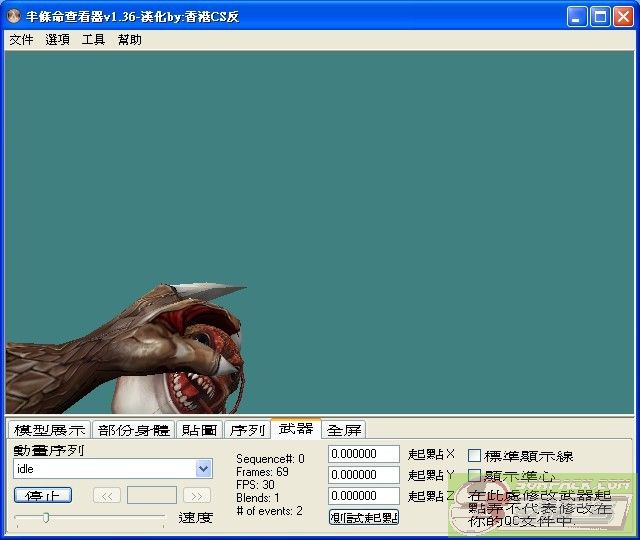Enable the 標準顯示線 checkbox
This screenshot has width=640, height=540.
[475, 456]
